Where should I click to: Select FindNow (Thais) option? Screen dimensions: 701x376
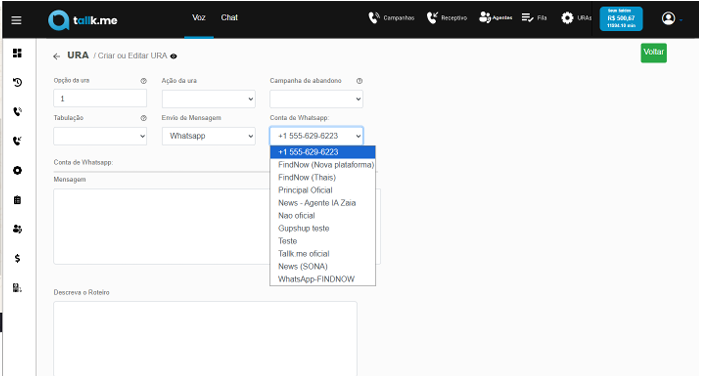pyautogui.click(x=323, y=177)
